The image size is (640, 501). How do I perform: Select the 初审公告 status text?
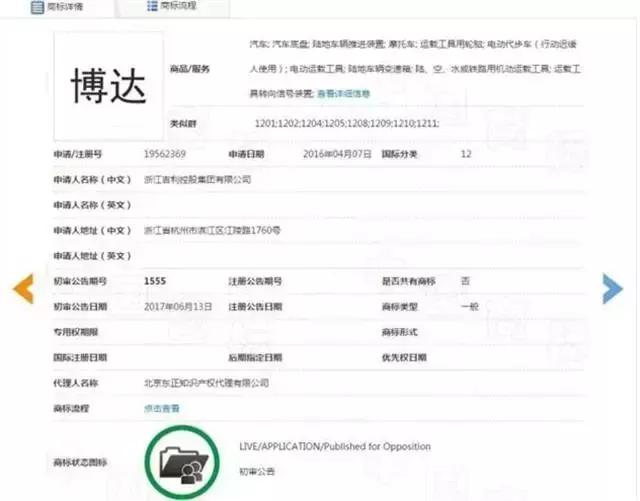point(257,472)
